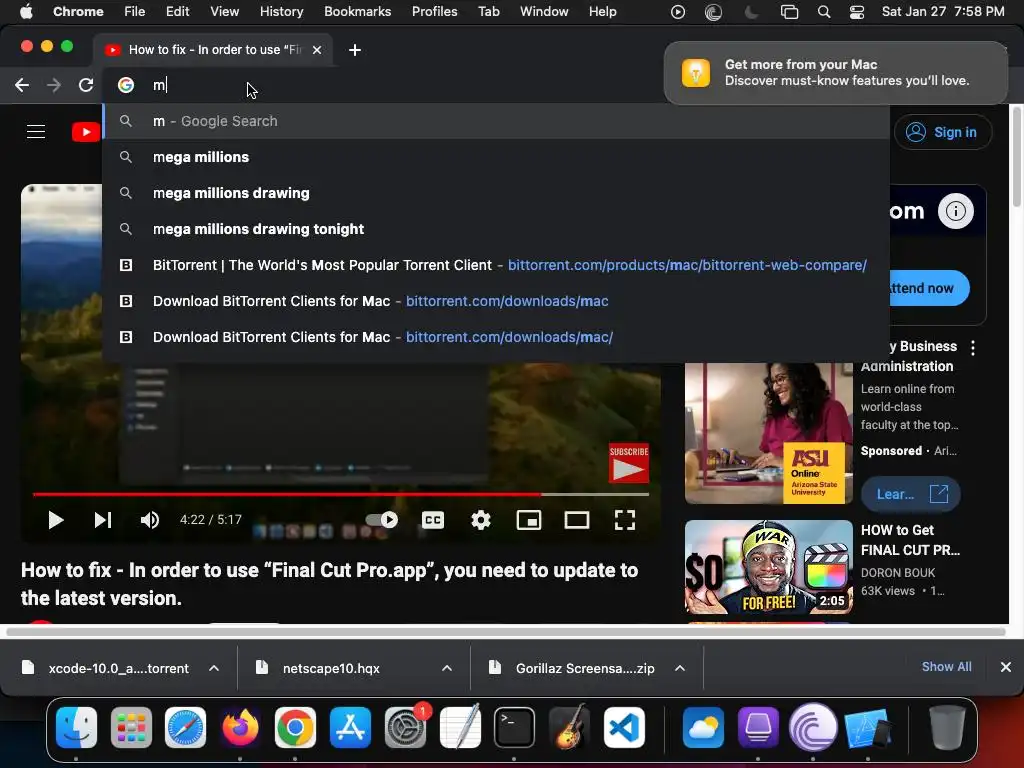Open ASU Online ad thumbnail
The width and height of the screenshot is (1024, 768).
(769, 433)
